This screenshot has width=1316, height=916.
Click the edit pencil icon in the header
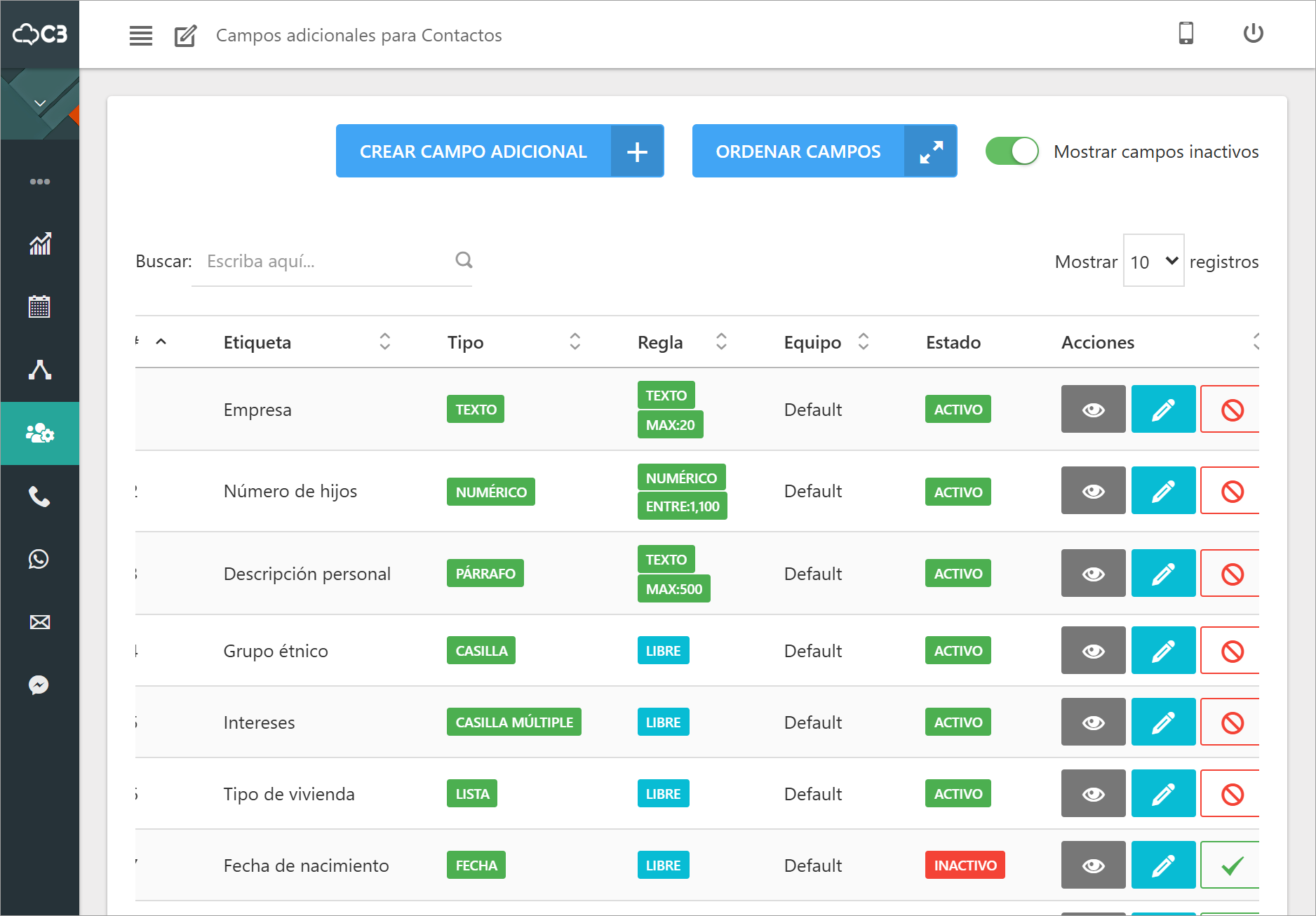point(184,34)
